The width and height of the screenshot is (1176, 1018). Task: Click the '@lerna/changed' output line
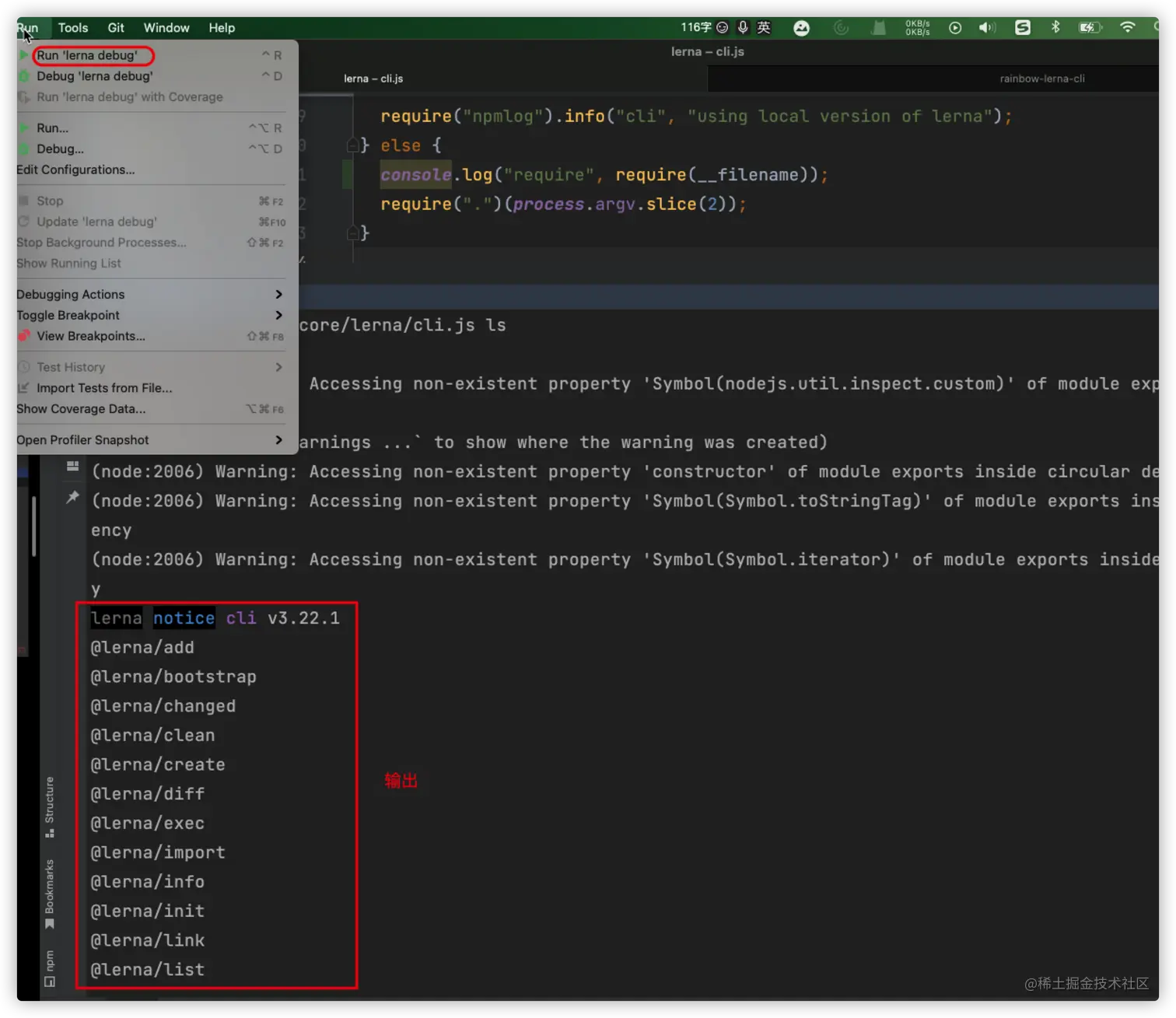click(163, 707)
